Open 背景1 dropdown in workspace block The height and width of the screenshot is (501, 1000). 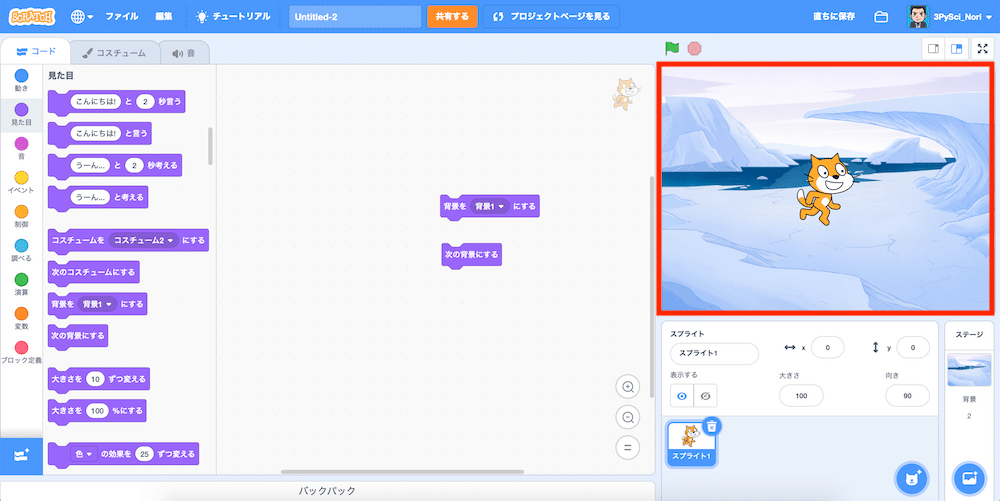pyautogui.click(x=489, y=207)
